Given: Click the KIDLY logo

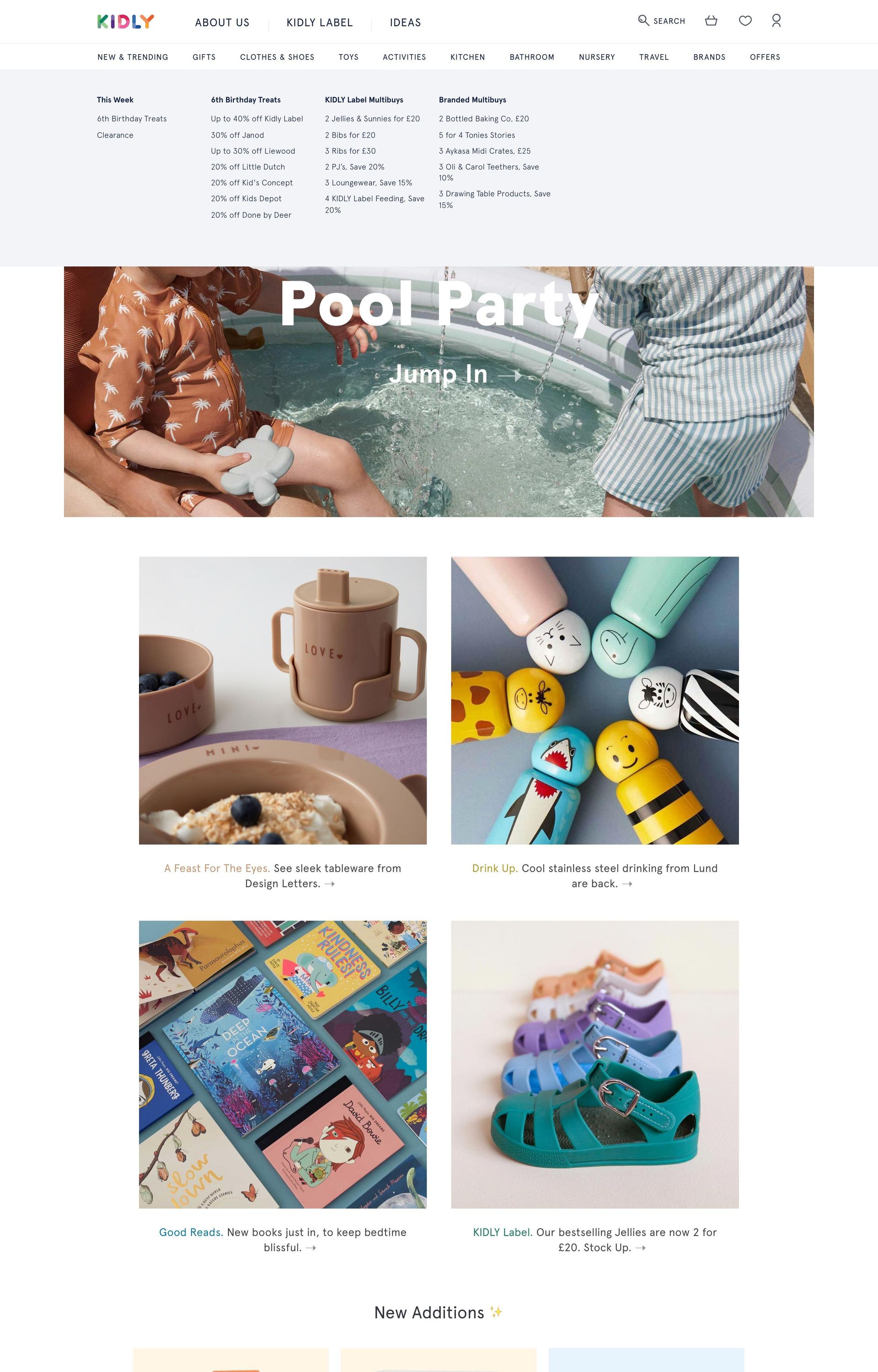Looking at the screenshot, I should point(125,21).
